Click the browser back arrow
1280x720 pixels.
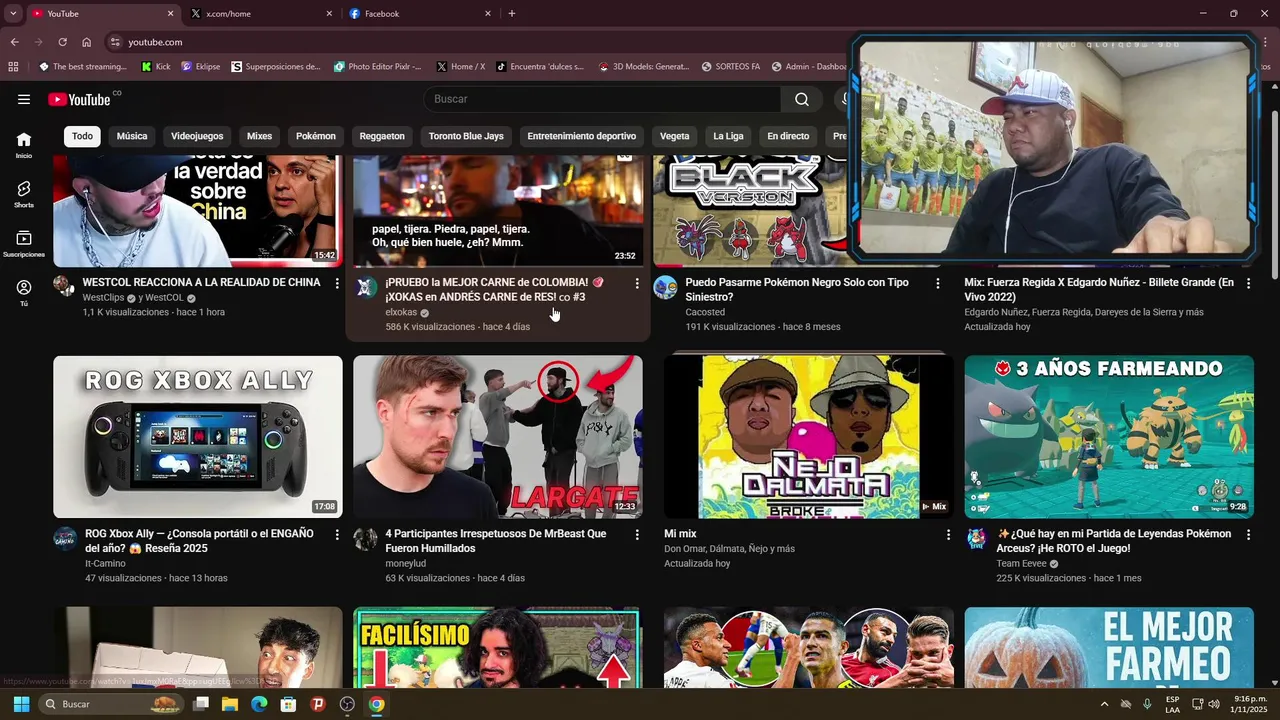[x=14, y=42]
